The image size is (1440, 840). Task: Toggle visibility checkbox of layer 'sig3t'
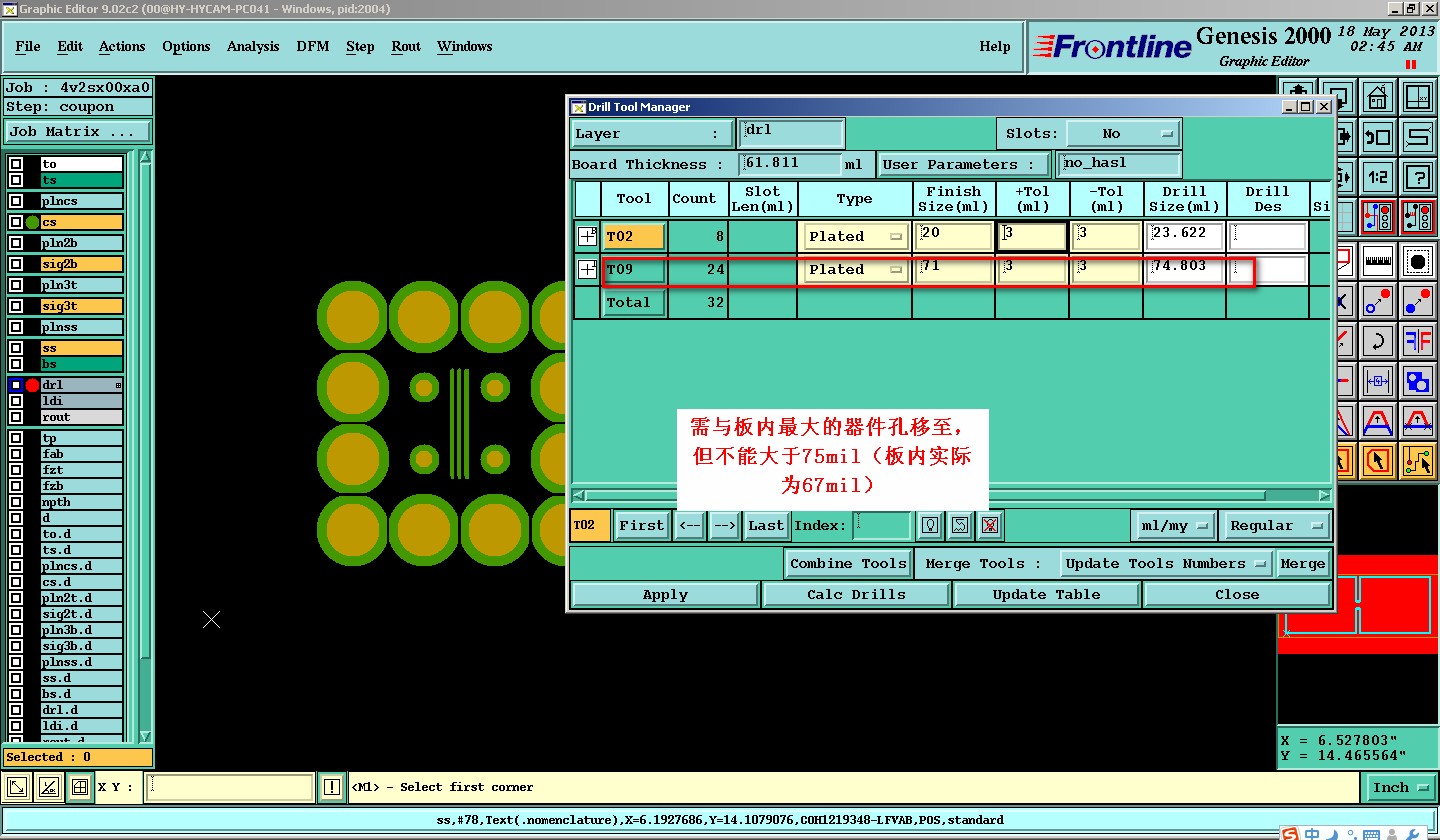coord(16,306)
